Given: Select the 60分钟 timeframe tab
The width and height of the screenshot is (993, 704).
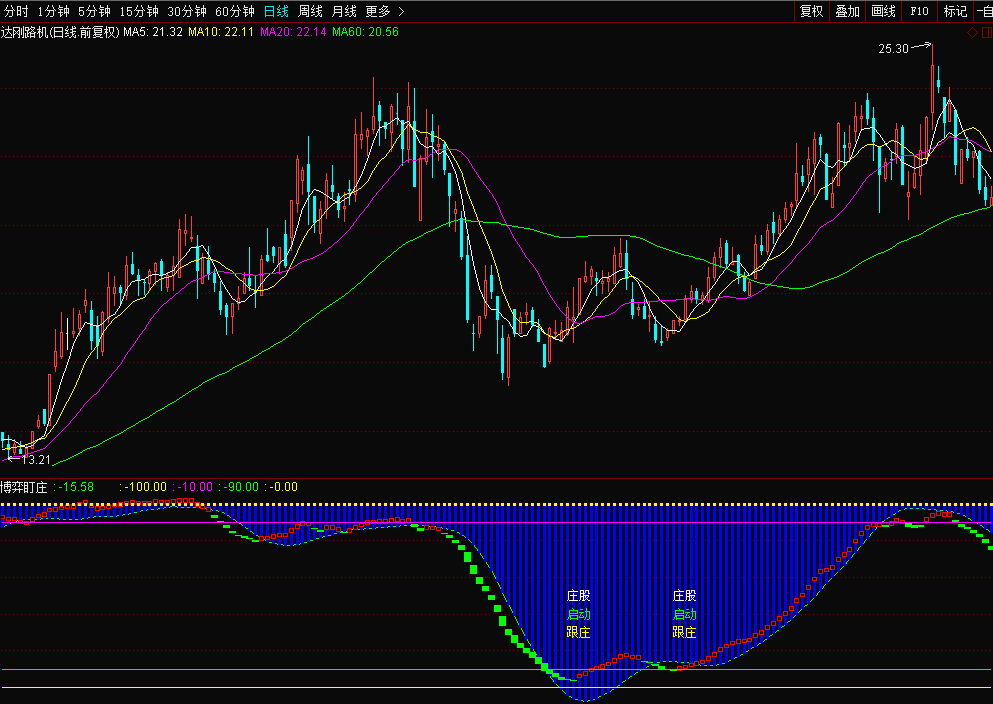Looking at the screenshot, I should pos(234,11).
